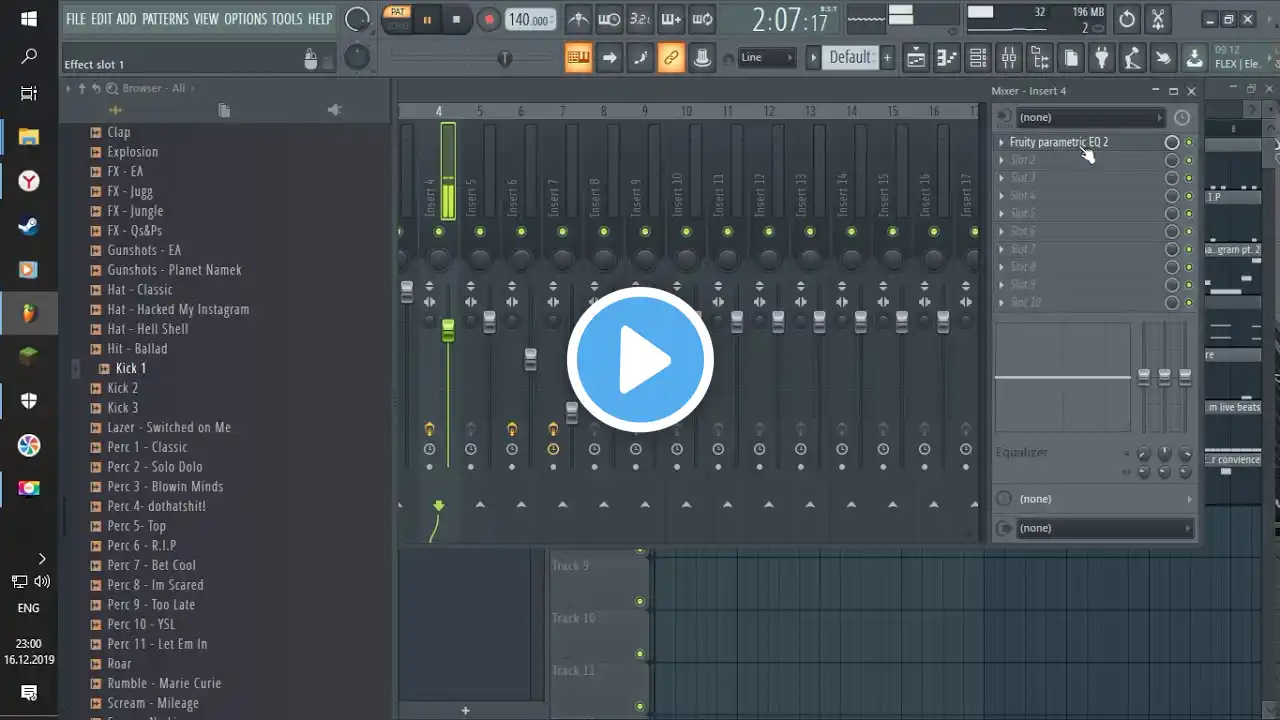Open the Line snap dropdown

point(767,58)
